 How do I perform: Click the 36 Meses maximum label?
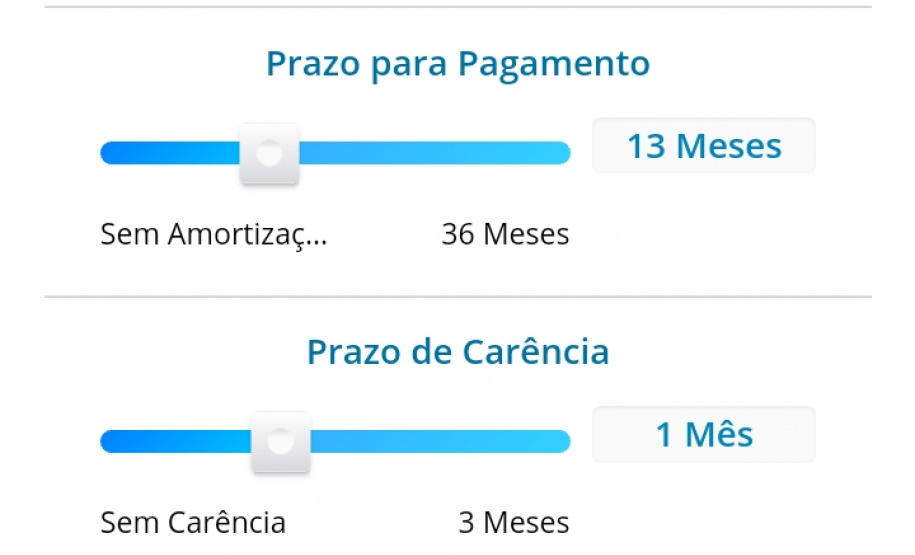tap(505, 234)
